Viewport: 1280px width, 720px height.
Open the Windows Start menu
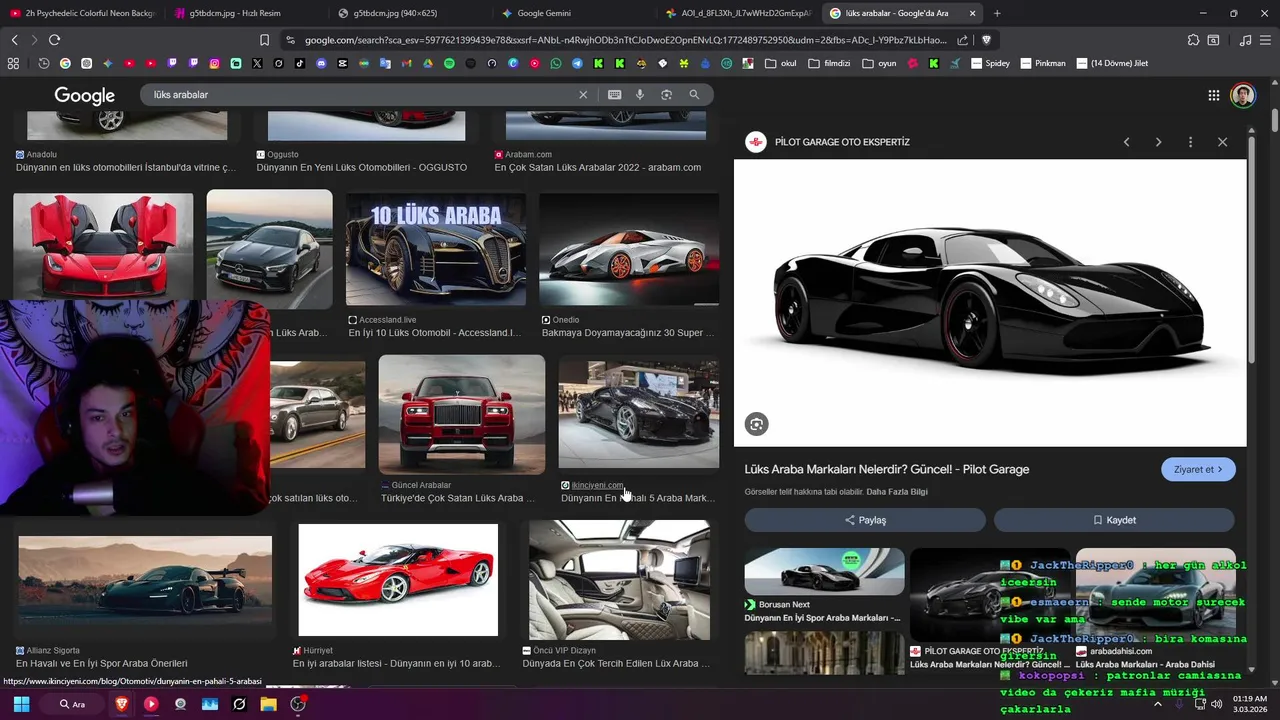21,704
